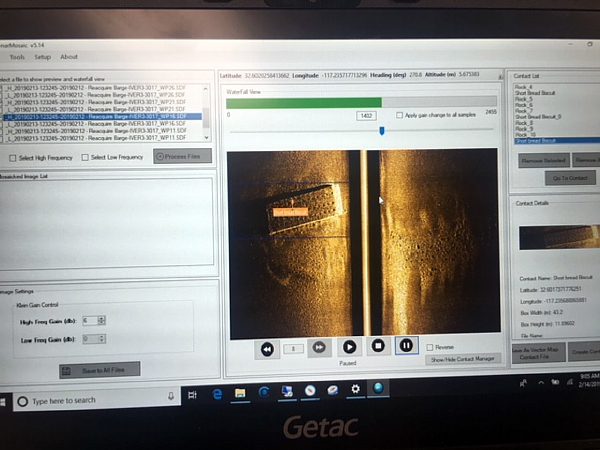Open File Explorer from the taskbar
Screen dimensions: 600x450
tap(240, 393)
